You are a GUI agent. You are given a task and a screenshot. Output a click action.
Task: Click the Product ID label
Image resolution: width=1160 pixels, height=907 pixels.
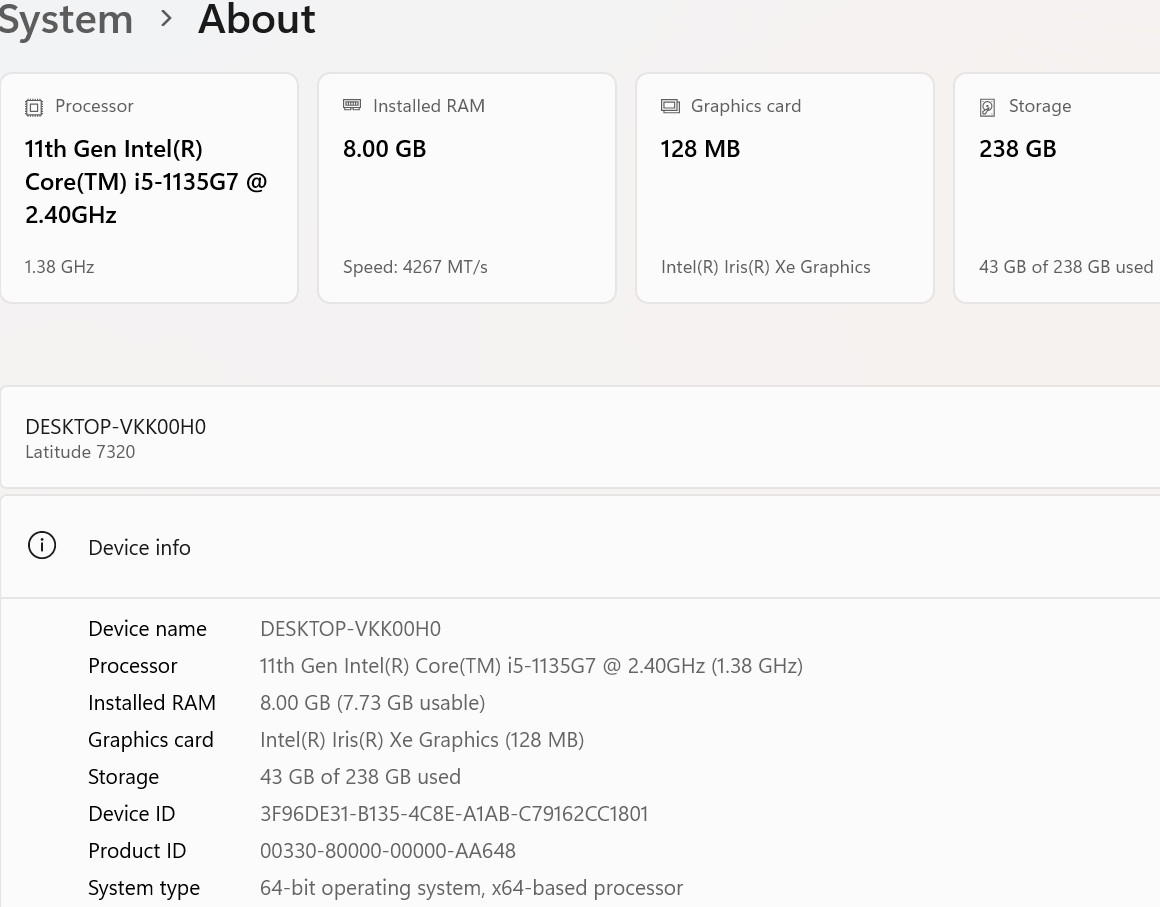tap(137, 851)
